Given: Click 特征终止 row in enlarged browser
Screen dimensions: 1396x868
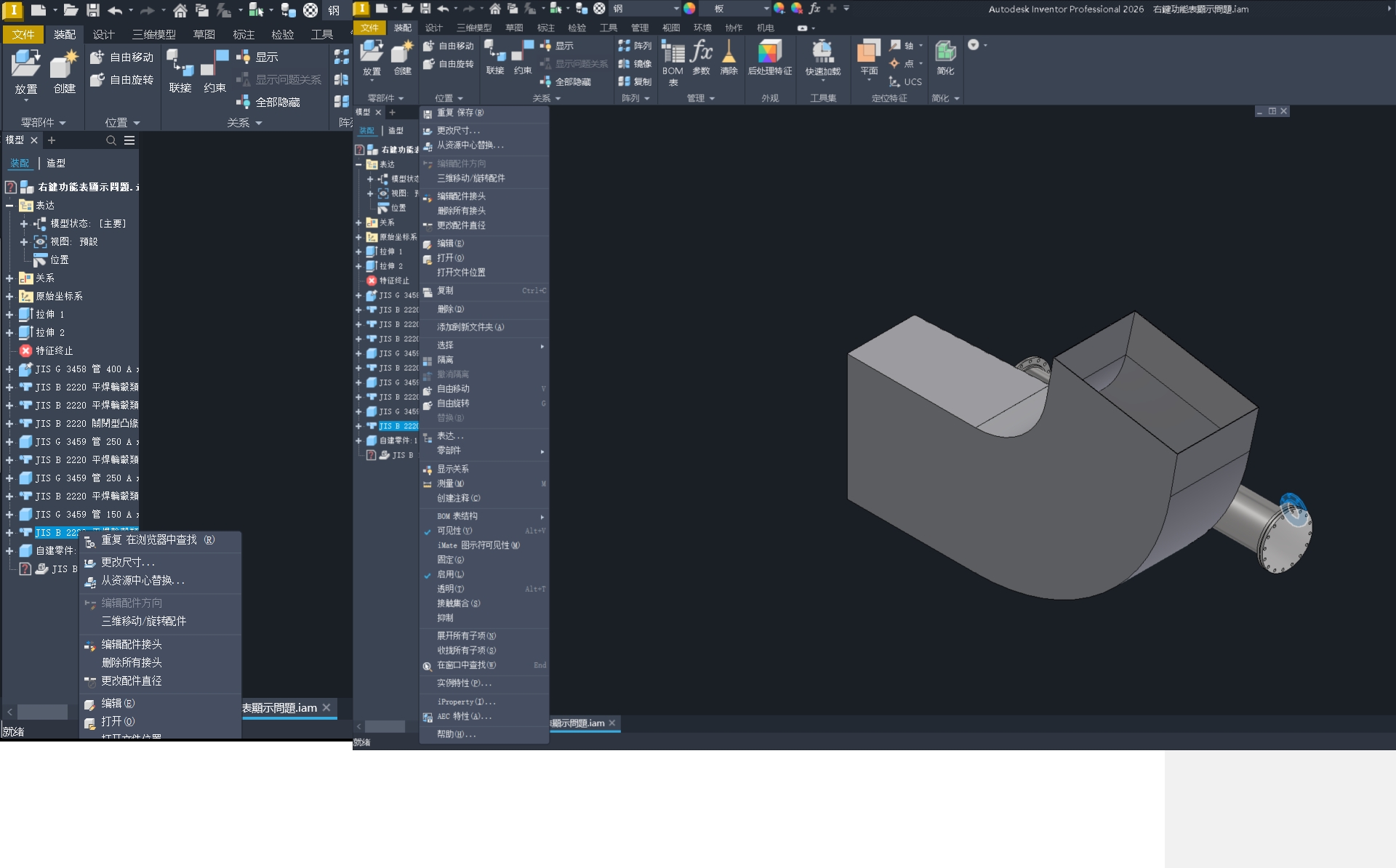Looking at the screenshot, I should tap(47, 350).
